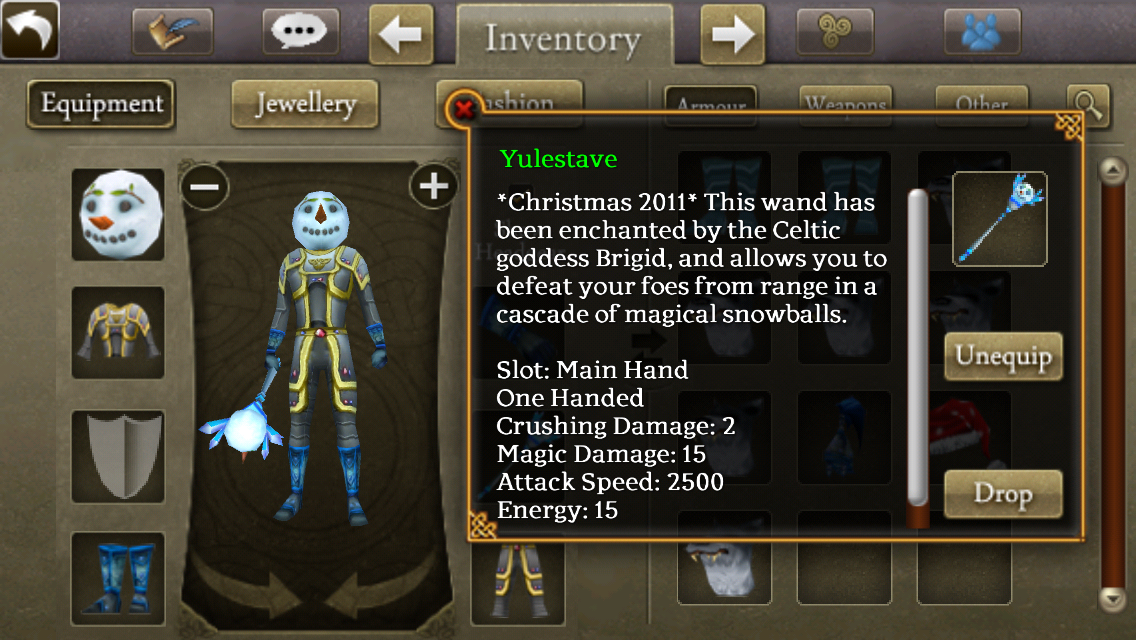
Task: Open the chat speech bubble icon
Action: 300,31
